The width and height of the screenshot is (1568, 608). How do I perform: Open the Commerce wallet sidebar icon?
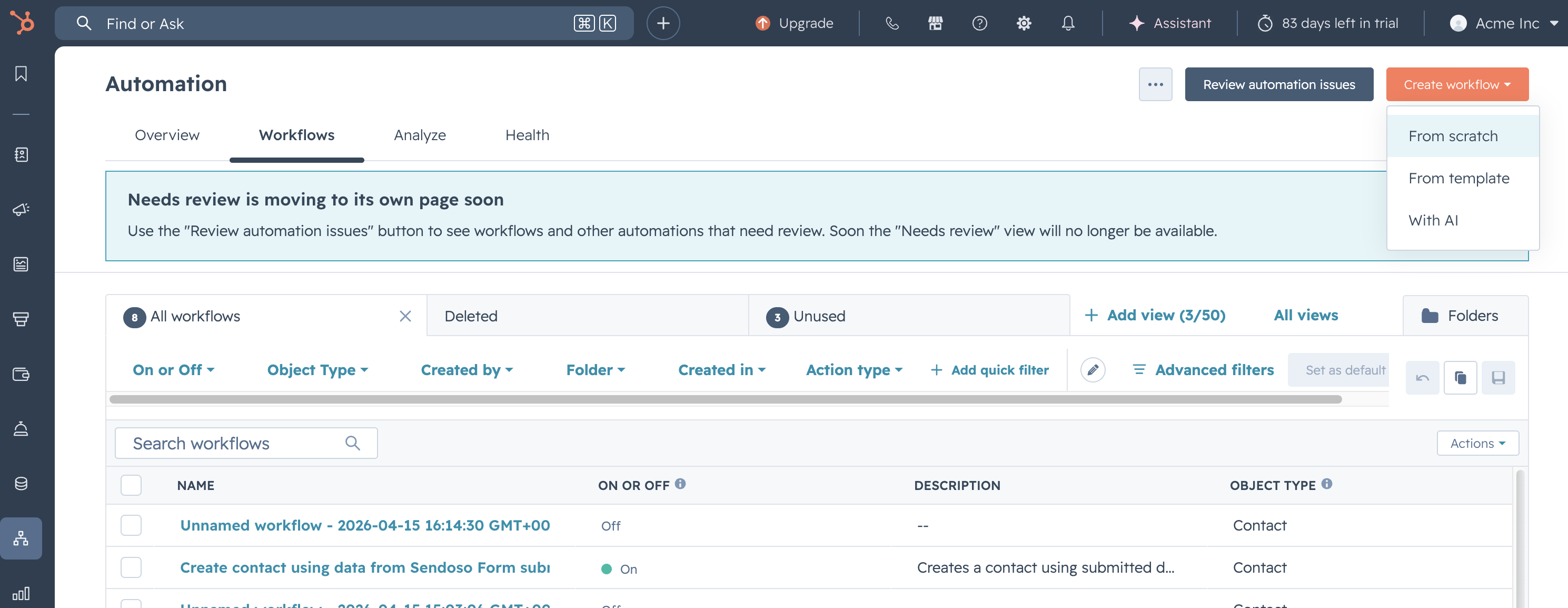pyautogui.click(x=21, y=374)
